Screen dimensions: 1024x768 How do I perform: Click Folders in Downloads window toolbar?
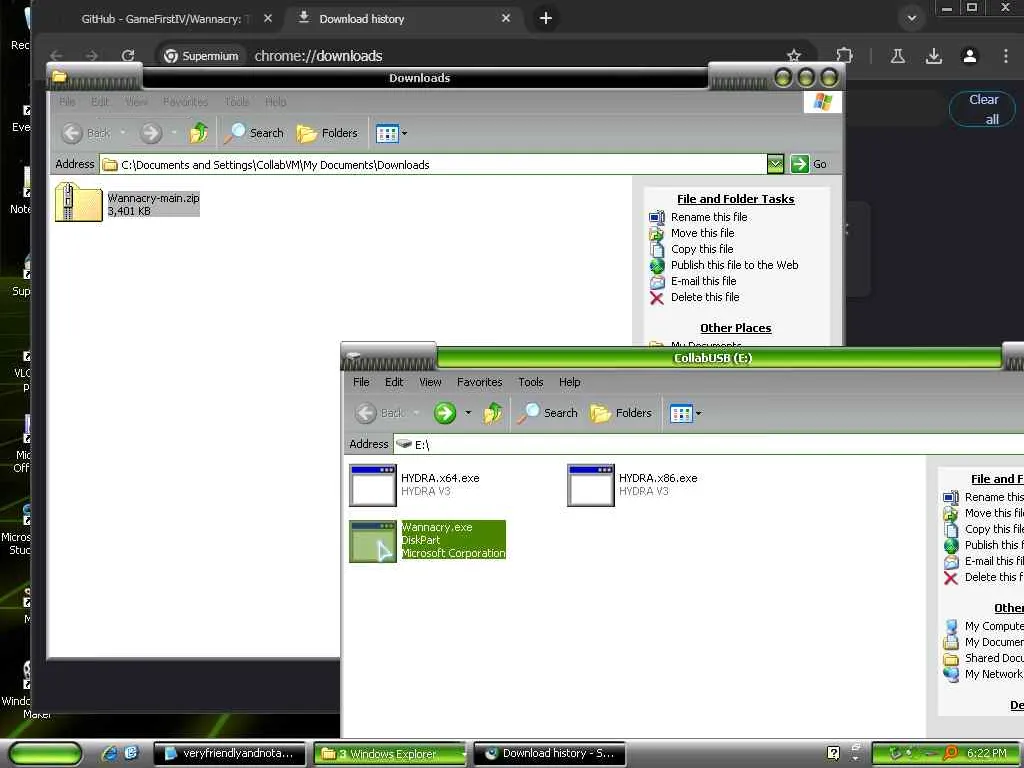[327, 133]
